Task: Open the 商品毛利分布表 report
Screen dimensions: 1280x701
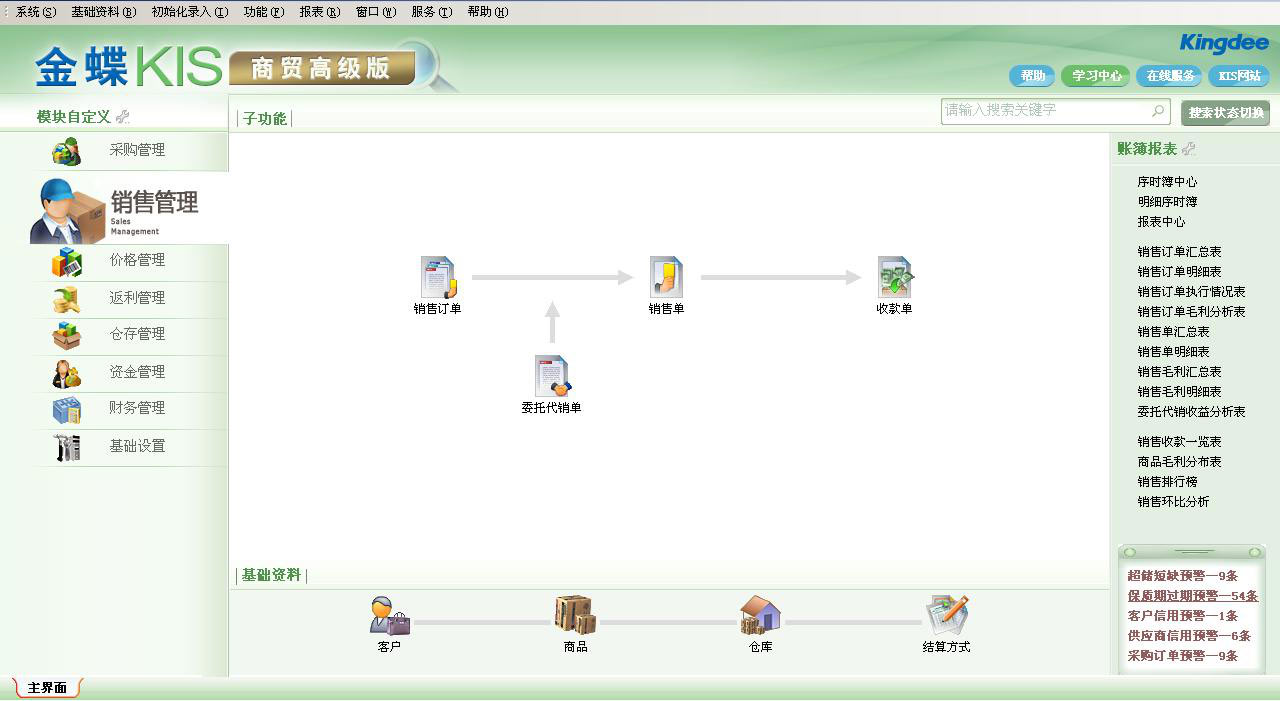Action: (x=1179, y=462)
